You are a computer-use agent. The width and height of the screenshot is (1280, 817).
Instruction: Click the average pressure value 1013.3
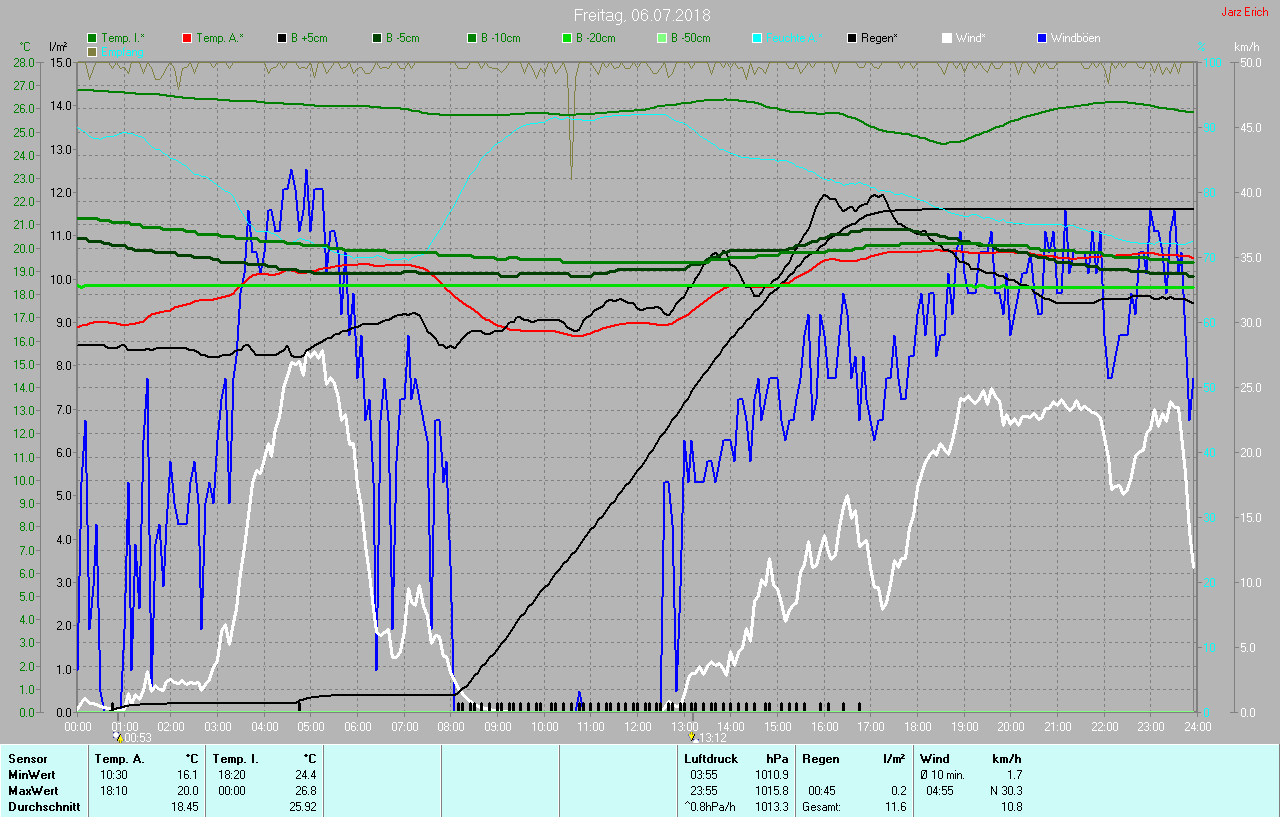tap(771, 807)
